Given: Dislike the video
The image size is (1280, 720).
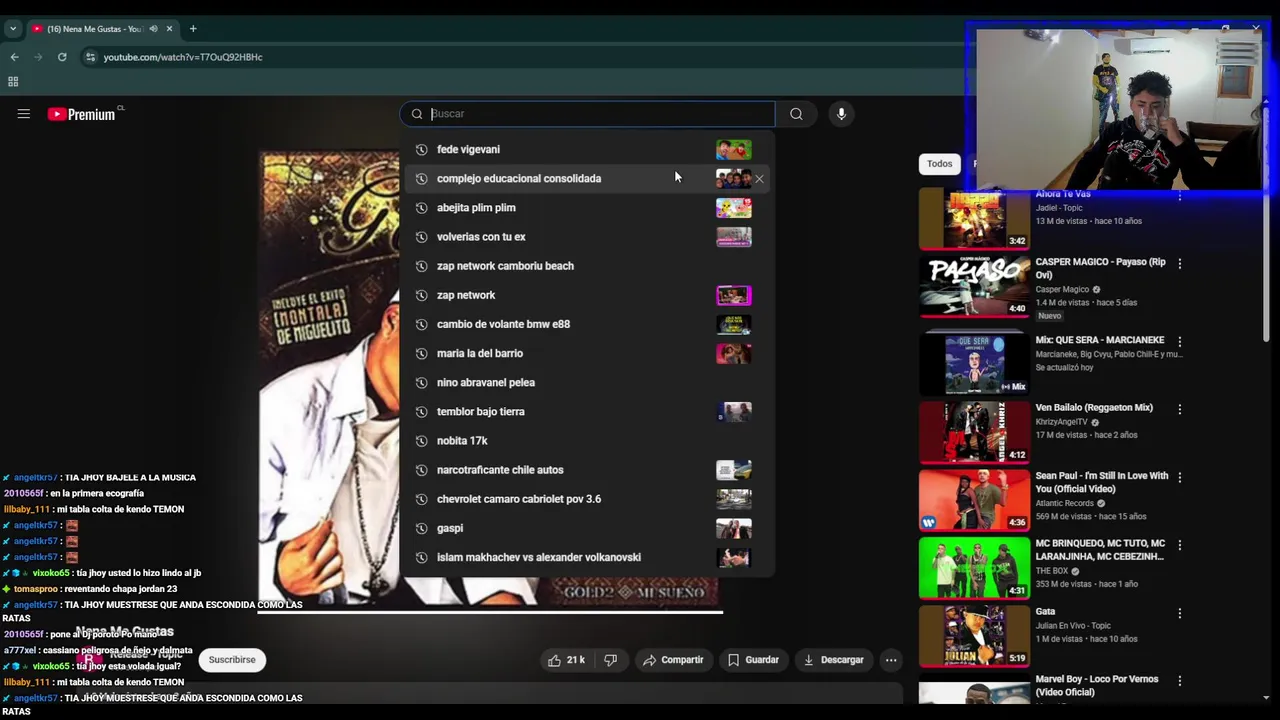Looking at the screenshot, I should pyautogui.click(x=610, y=660).
